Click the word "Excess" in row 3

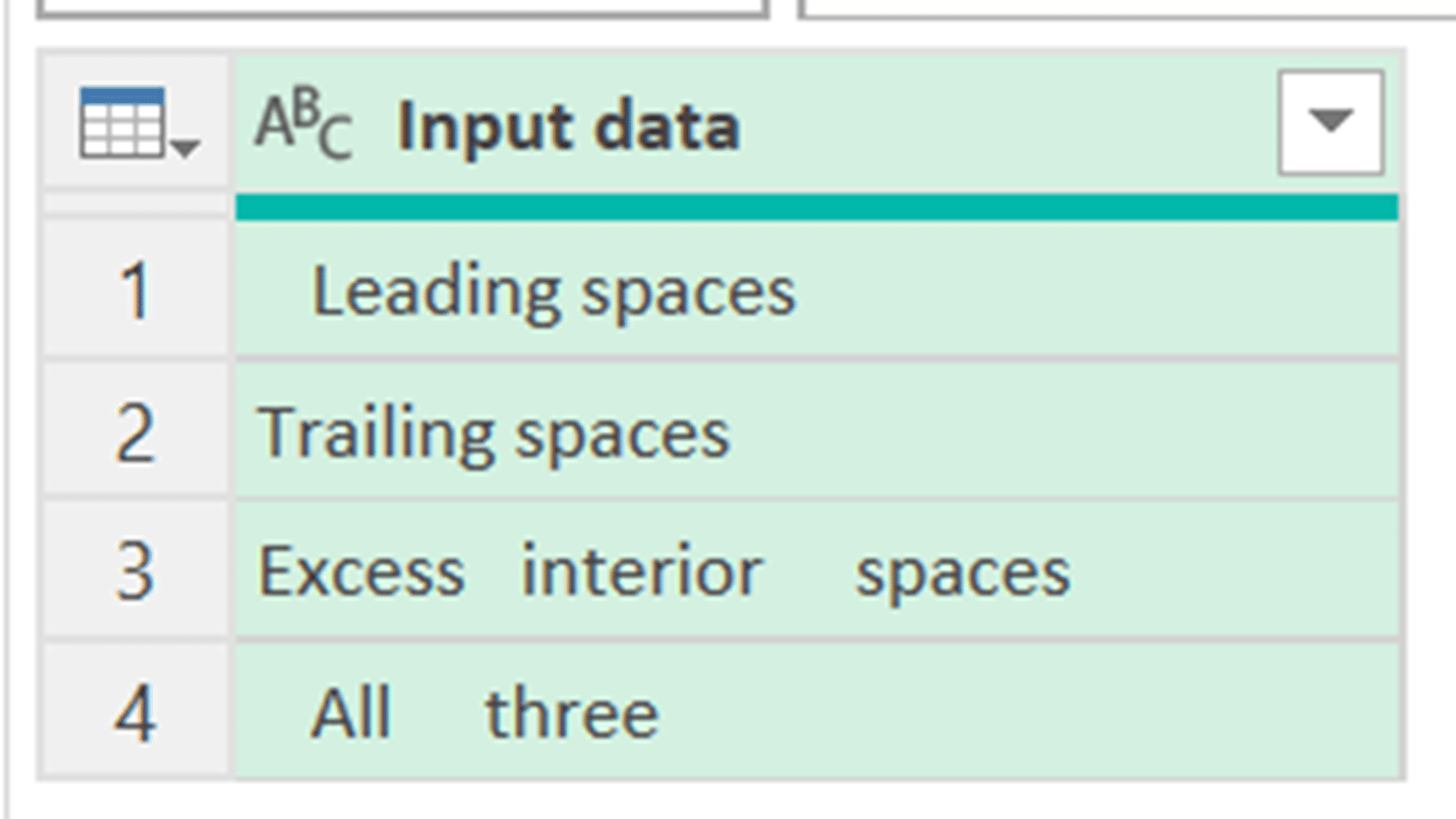coord(361,572)
